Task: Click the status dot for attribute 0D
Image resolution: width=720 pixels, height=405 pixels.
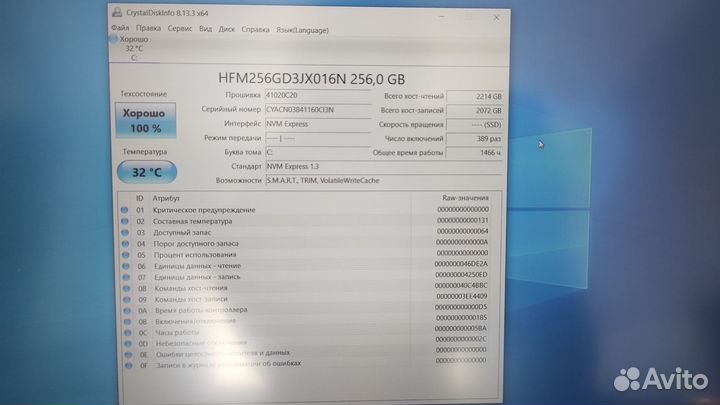Action: click(128, 343)
